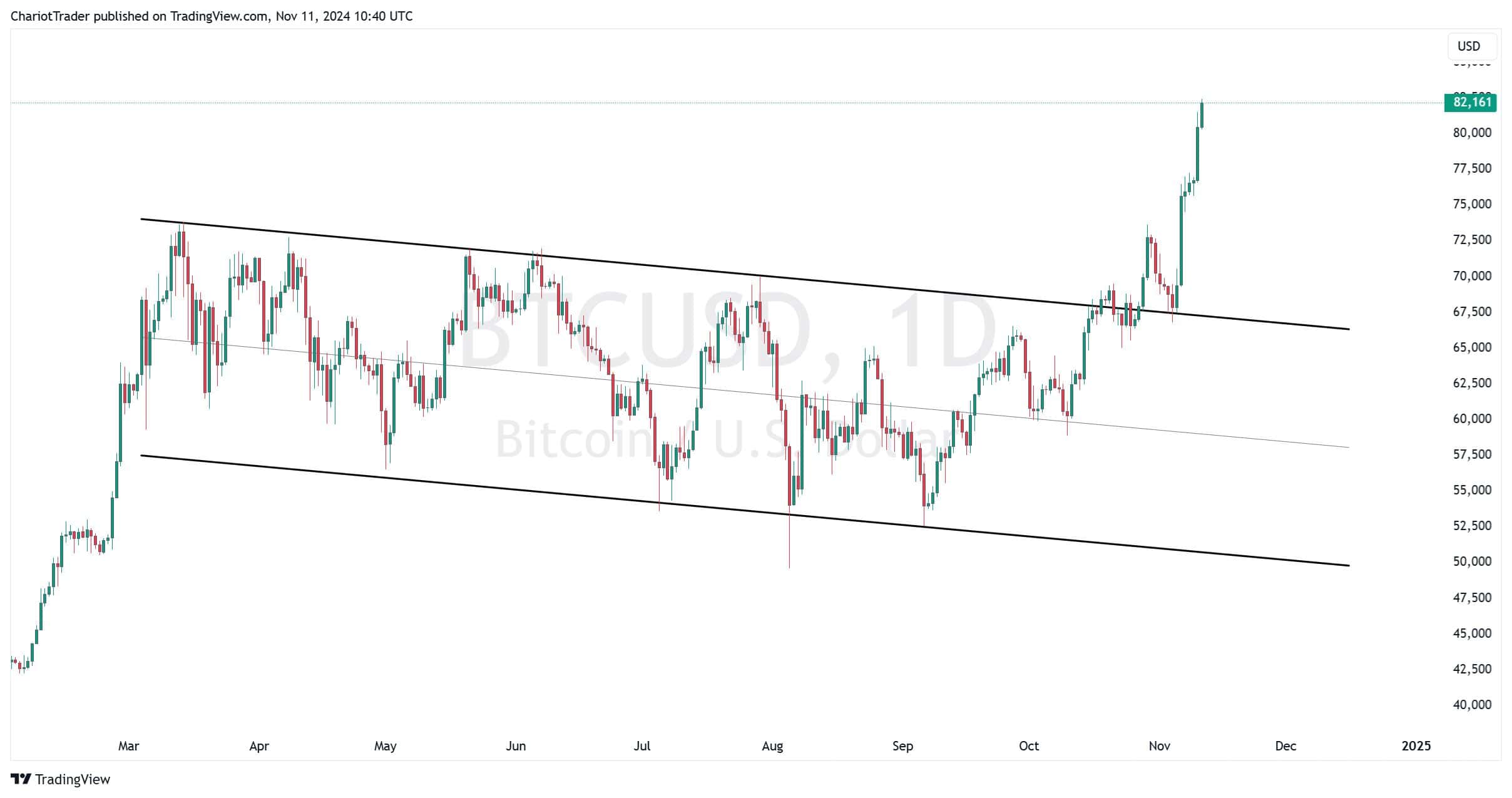Click the 80,000 price axis label
Viewport: 1512px width, 798px height.
coord(1472,133)
